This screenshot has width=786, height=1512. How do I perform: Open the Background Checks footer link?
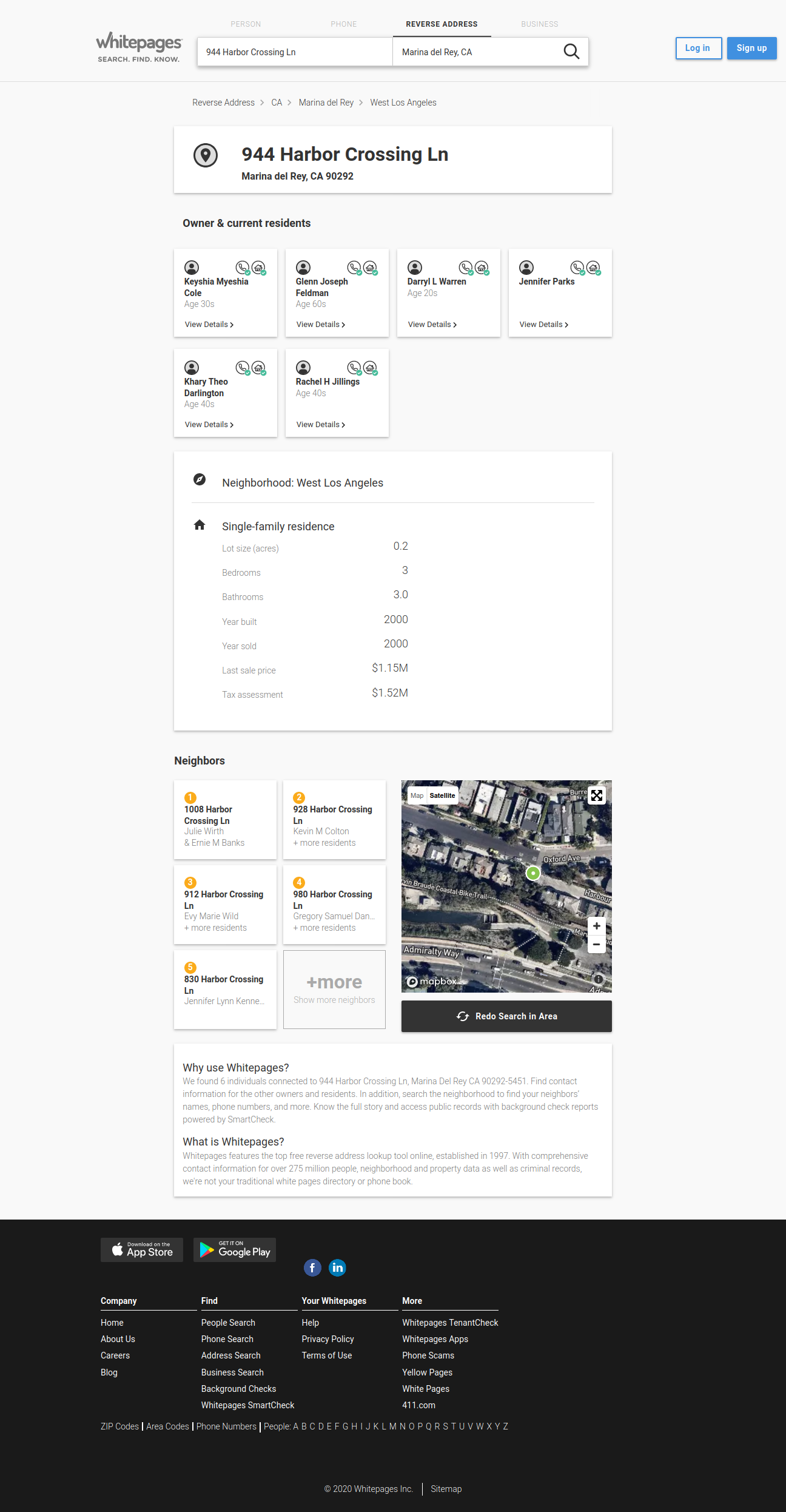point(238,1389)
